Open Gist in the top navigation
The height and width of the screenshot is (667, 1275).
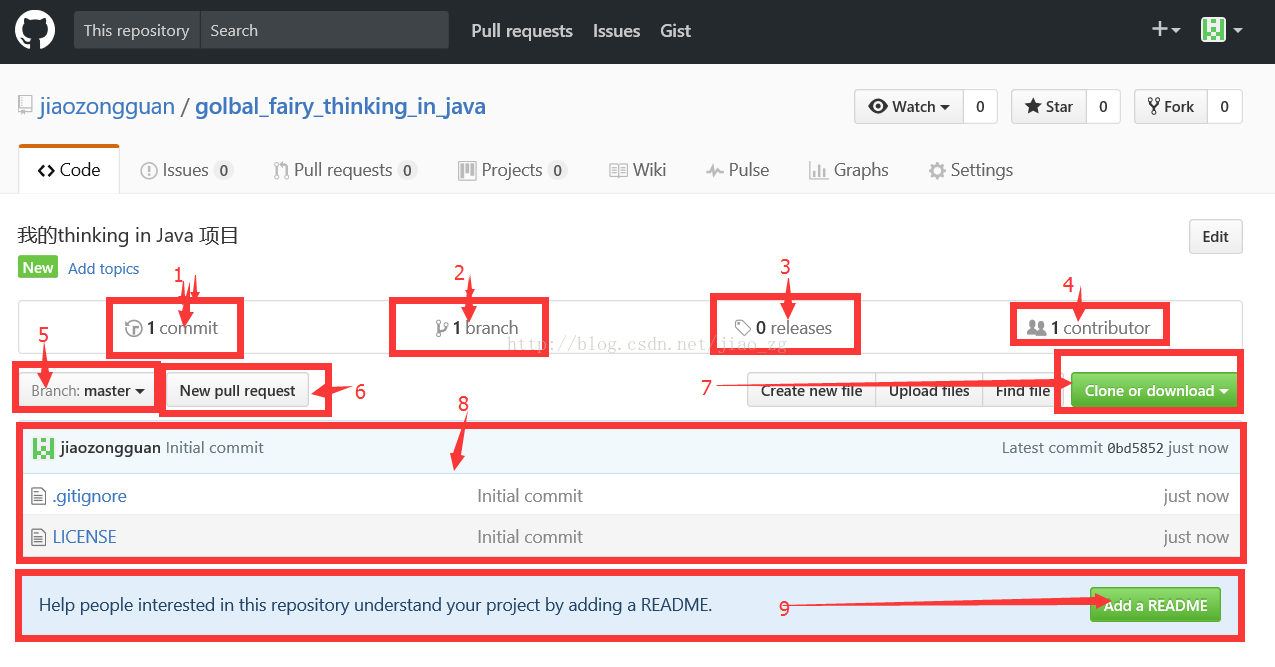(x=675, y=31)
